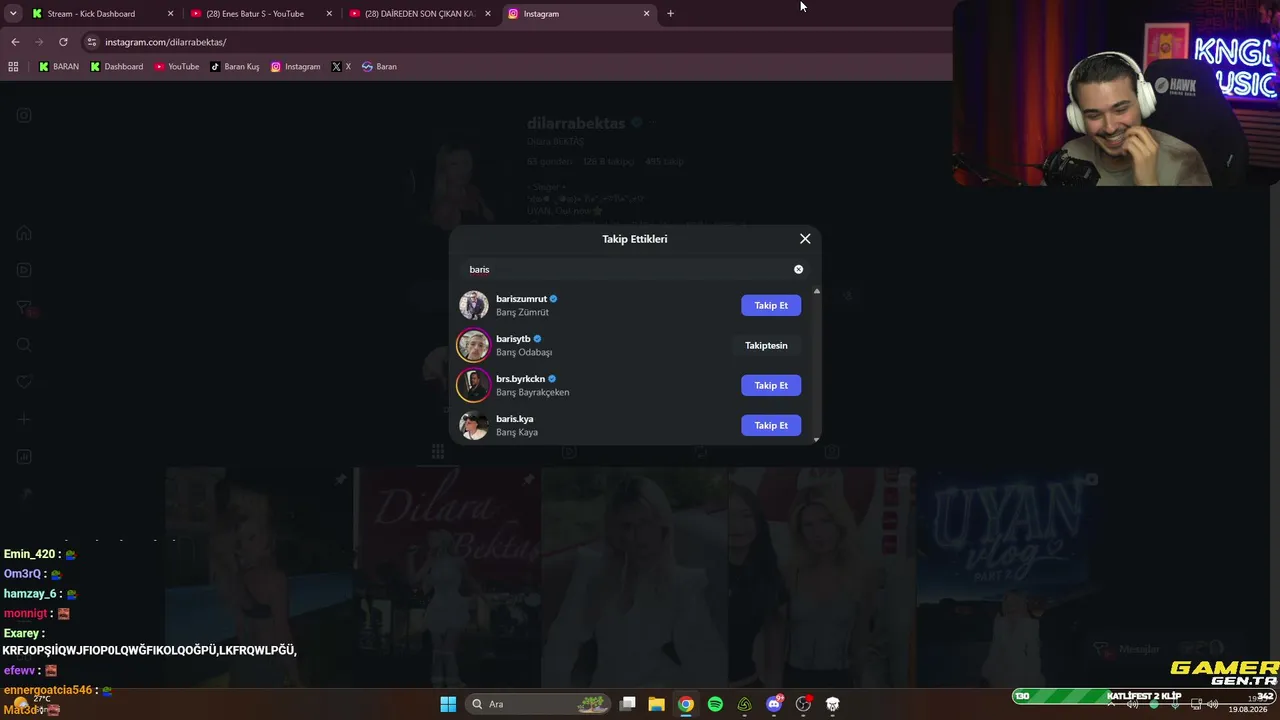The width and height of the screenshot is (1280, 720).
Task: Switch to DAİREDEN SON ÇIKAN YouTube tab
Action: pos(420,14)
